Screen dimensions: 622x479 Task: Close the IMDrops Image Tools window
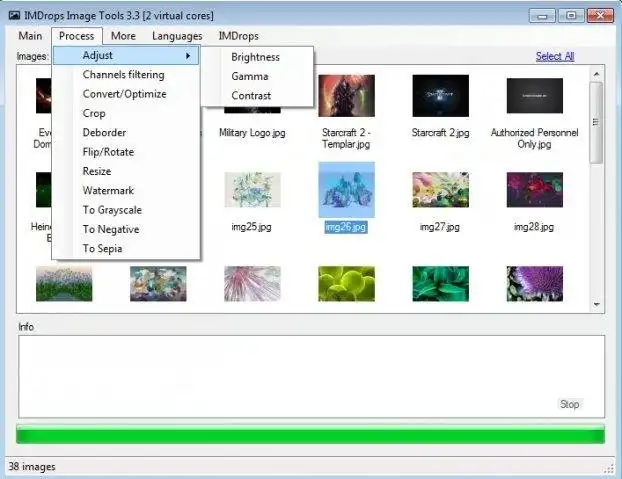pos(600,16)
